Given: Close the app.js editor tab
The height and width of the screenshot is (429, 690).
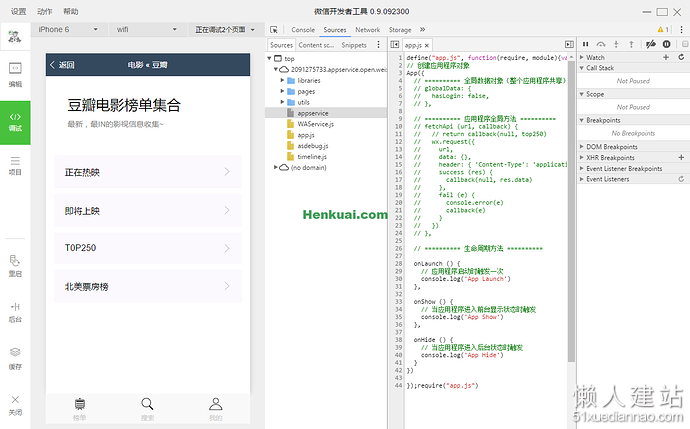Looking at the screenshot, I should click(x=426, y=45).
